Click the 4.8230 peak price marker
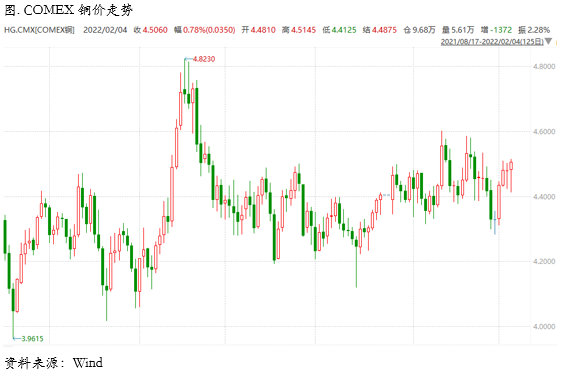Screen dimensions: 562x375 [x=204, y=59]
